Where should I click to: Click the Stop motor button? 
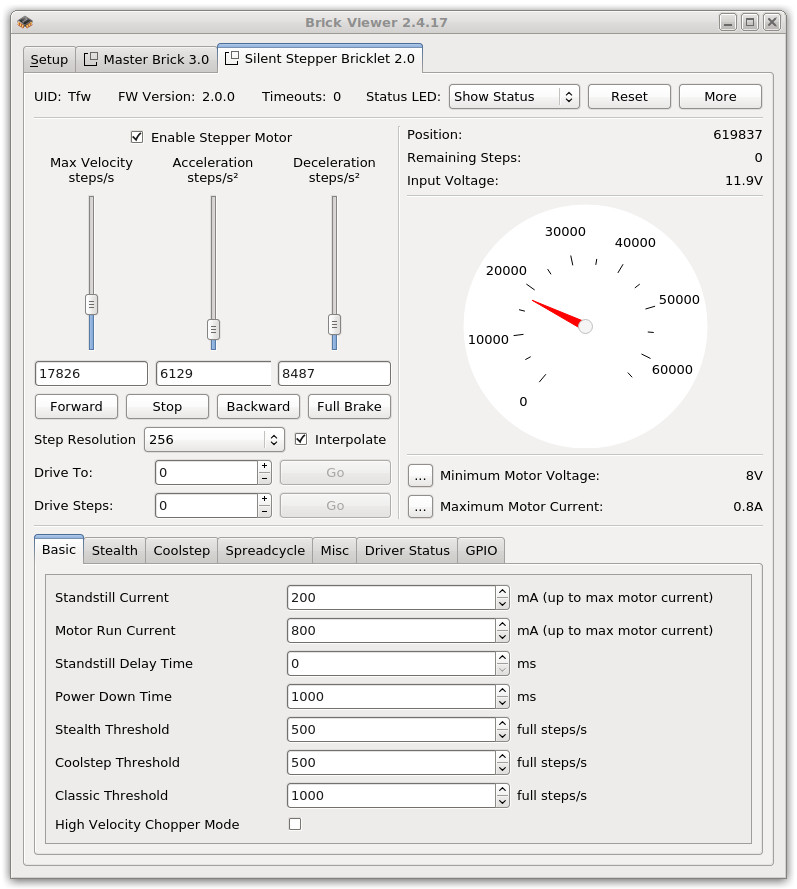167,407
